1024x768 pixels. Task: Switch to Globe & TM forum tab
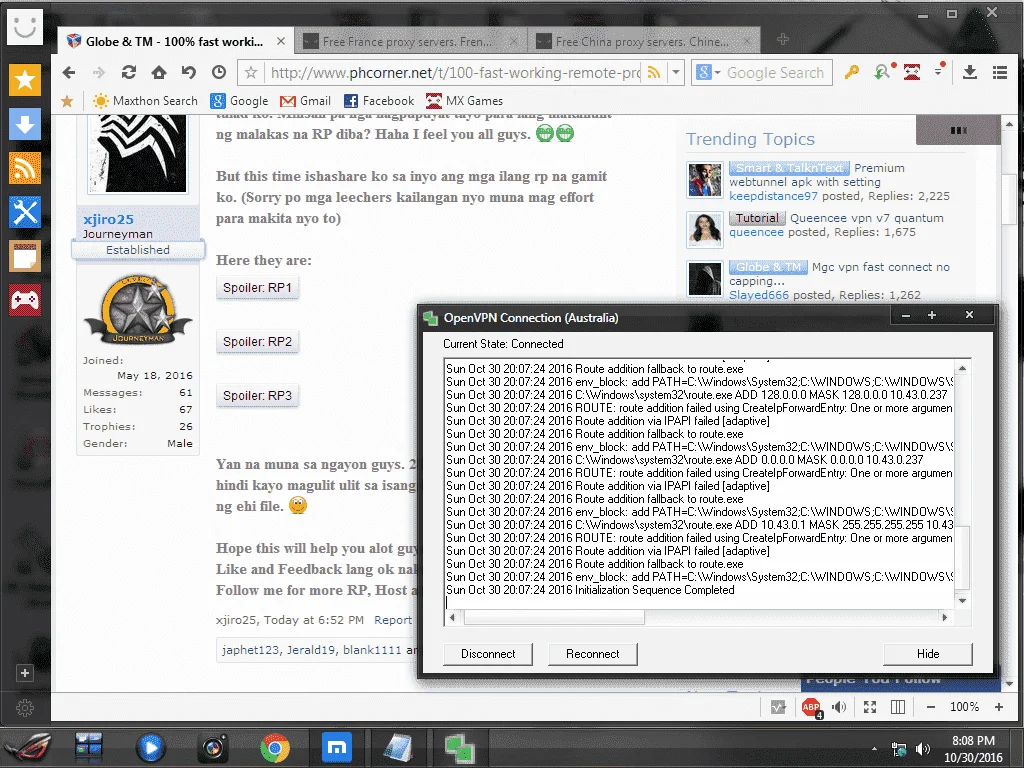point(174,41)
